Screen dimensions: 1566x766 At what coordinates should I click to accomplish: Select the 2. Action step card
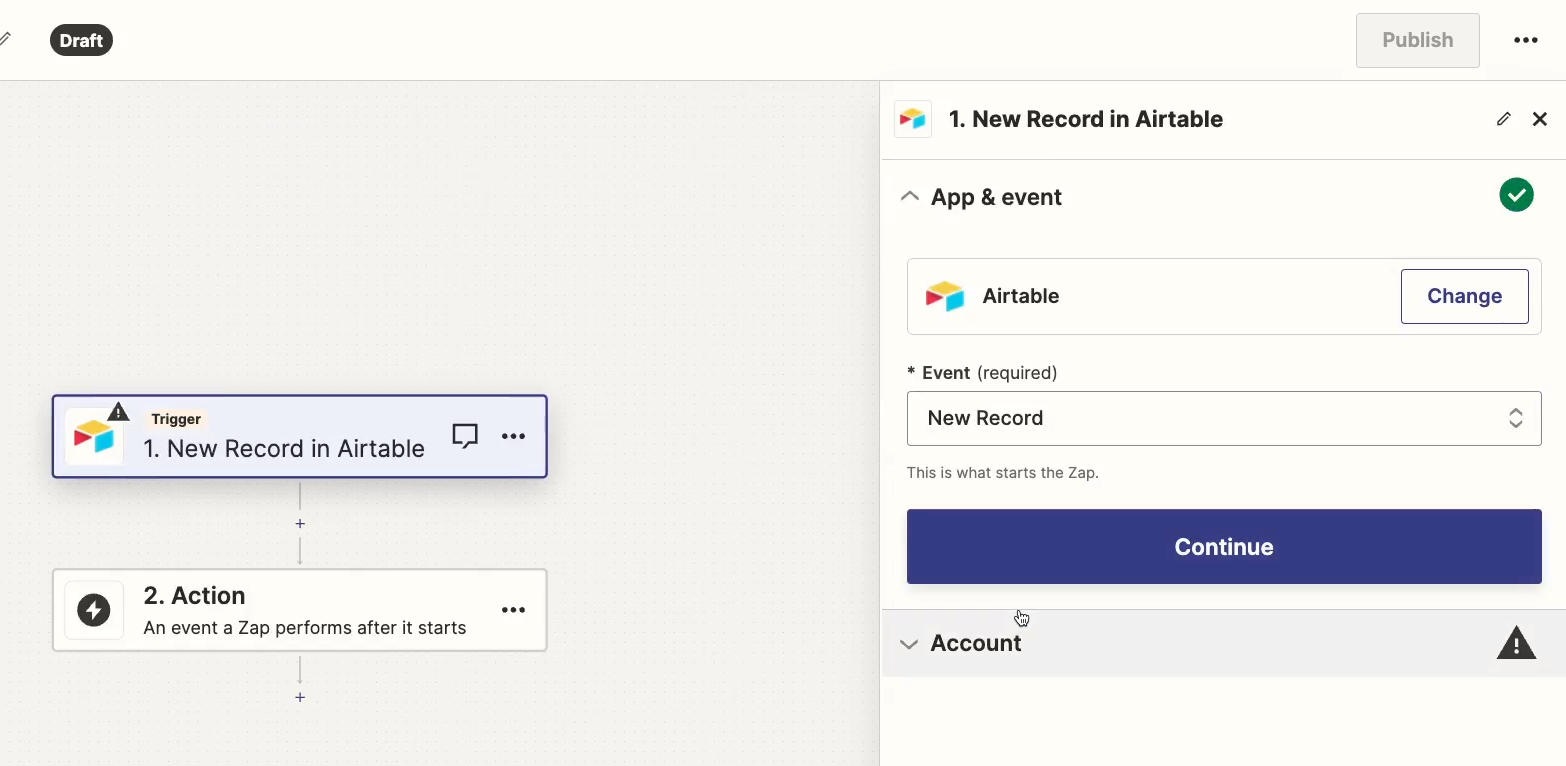[299, 610]
